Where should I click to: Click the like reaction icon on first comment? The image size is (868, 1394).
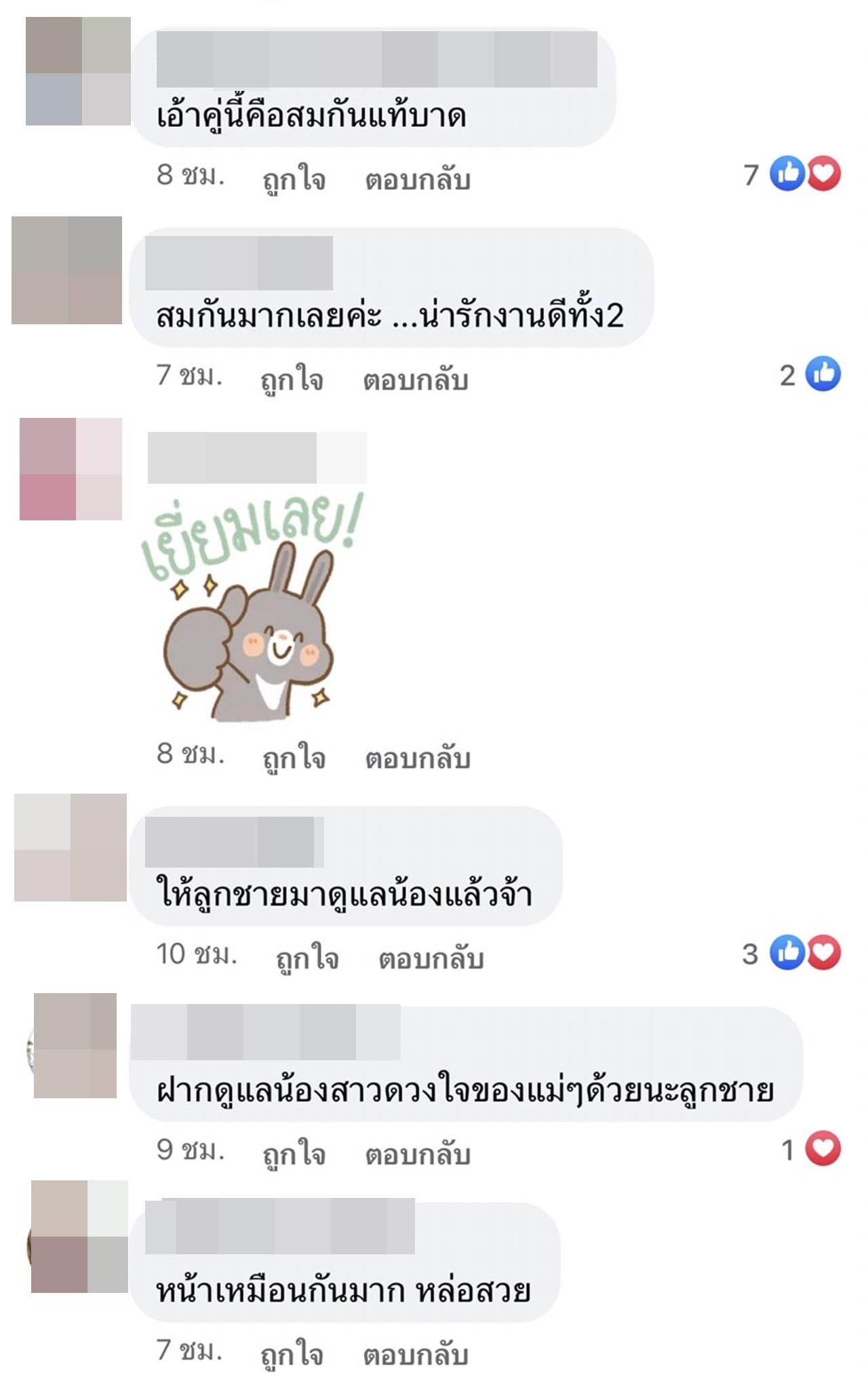point(787,174)
